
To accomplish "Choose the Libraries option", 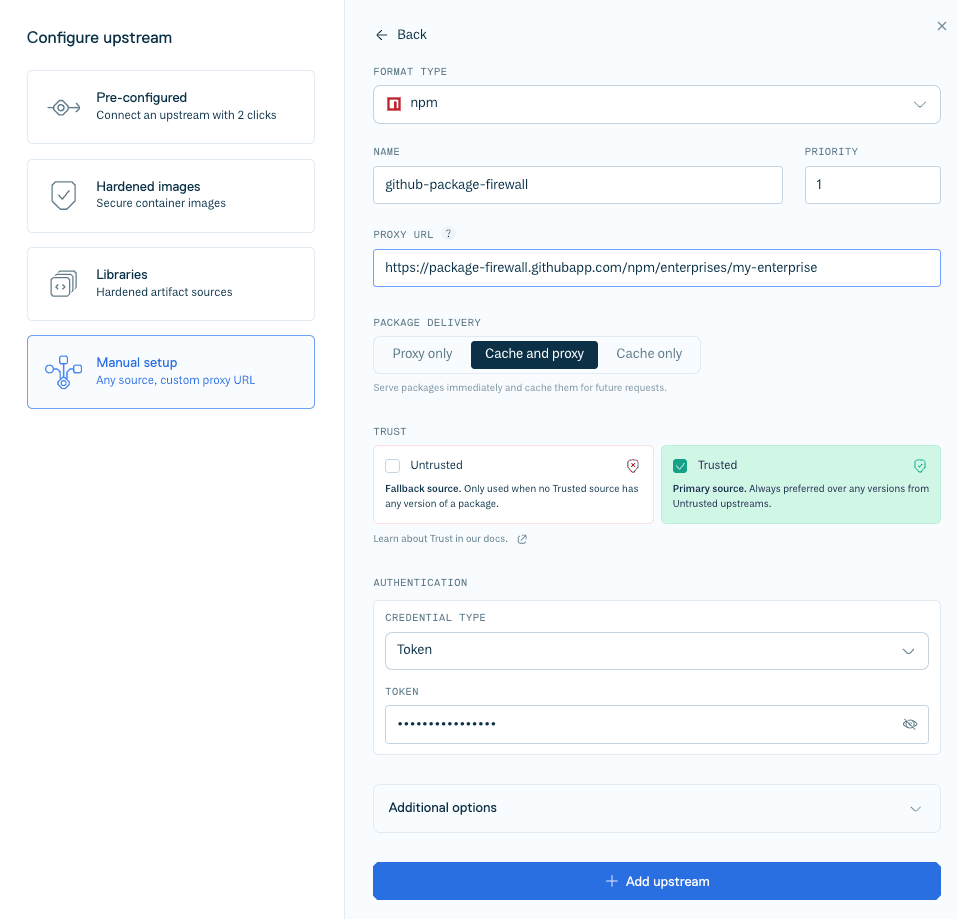I will click(x=171, y=284).
